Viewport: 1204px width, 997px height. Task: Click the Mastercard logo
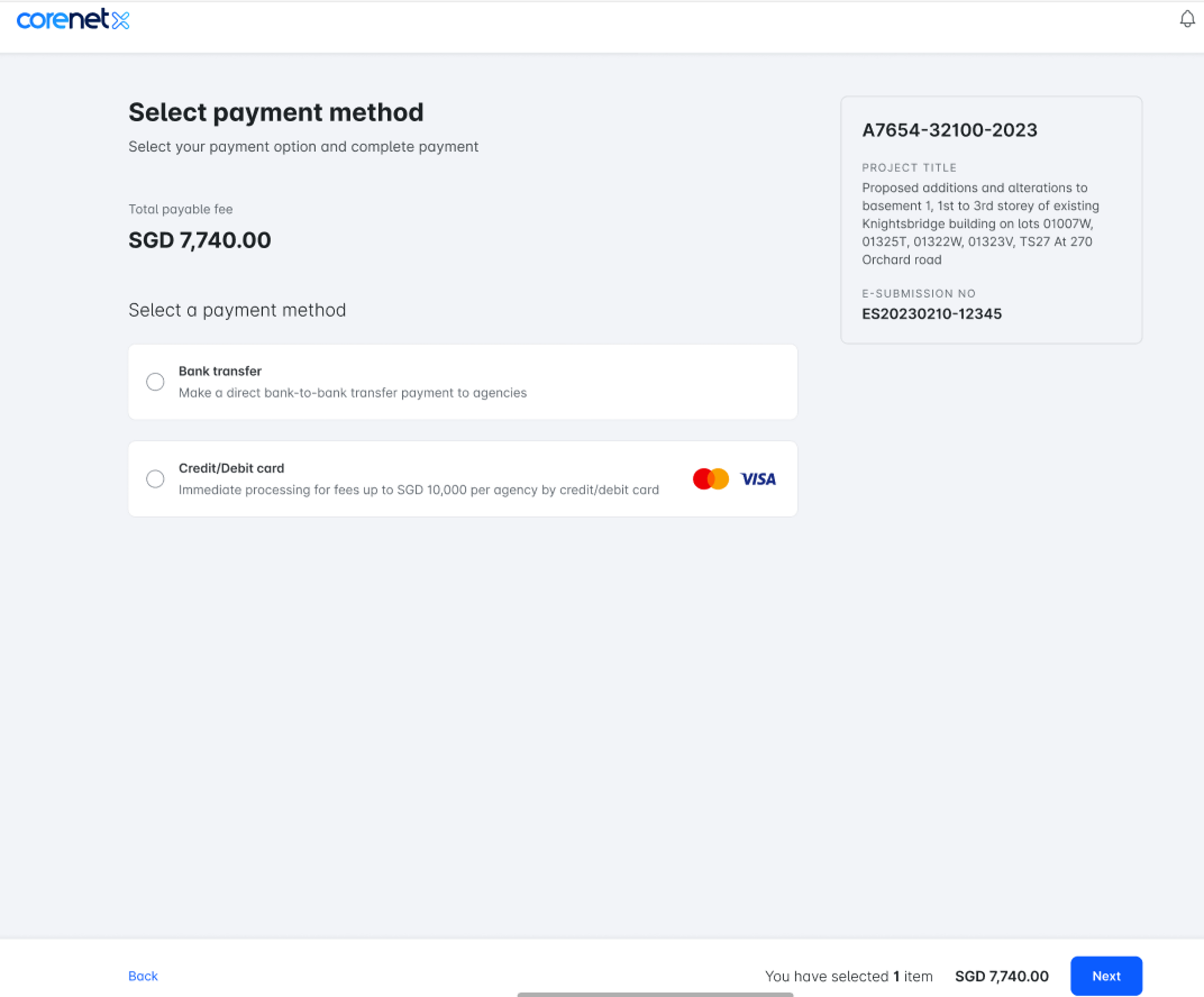tap(710, 479)
